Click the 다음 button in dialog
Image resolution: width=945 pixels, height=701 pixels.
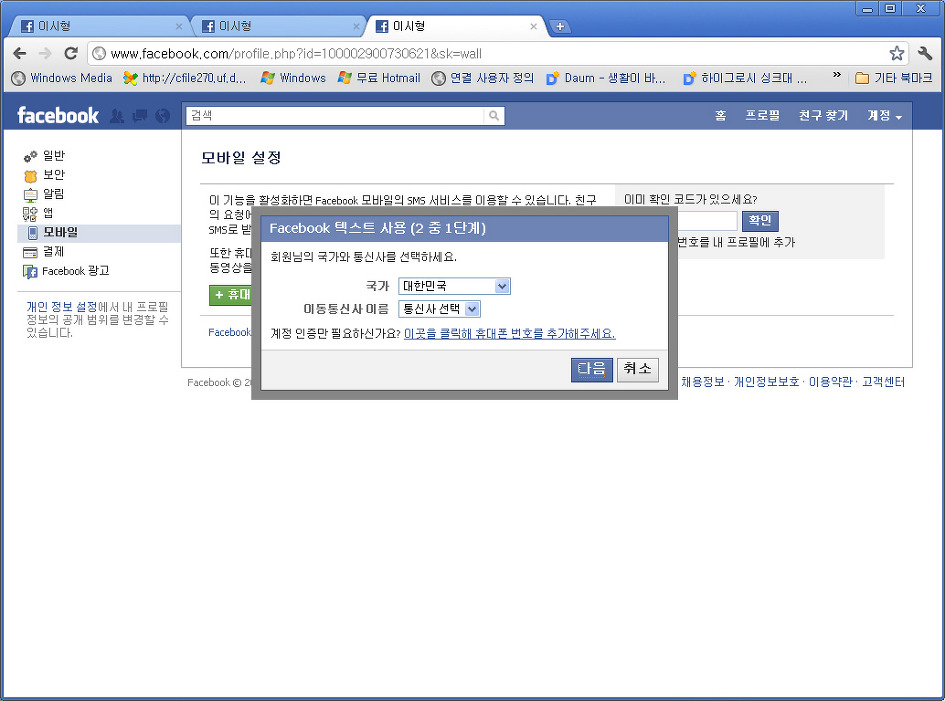pyautogui.click(x=591, y=369)
